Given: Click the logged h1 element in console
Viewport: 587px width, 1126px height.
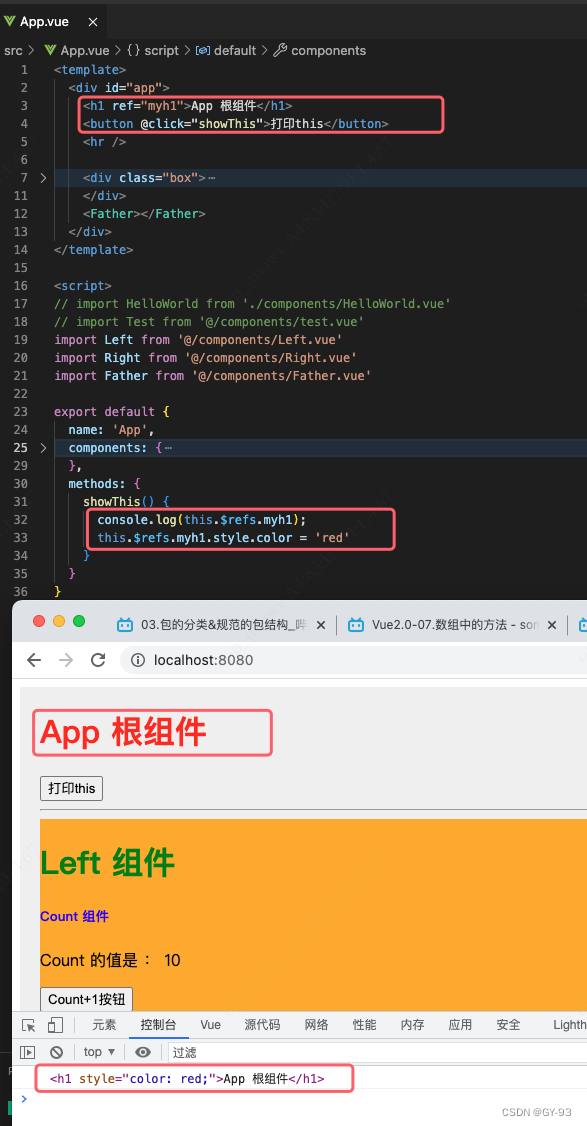Looking at the screenshot, I should click(x=187, y=1079).
